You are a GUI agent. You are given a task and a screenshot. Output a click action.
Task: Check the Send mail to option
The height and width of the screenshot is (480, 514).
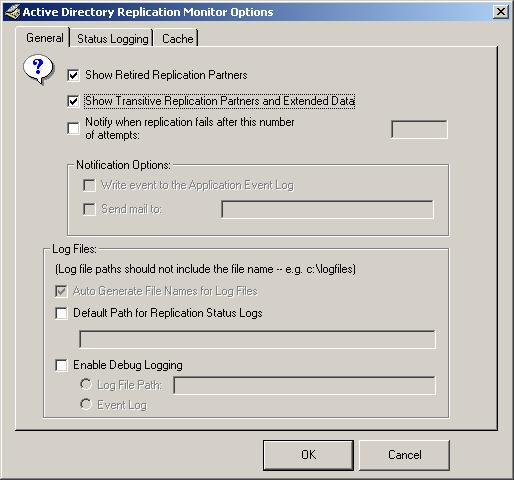click(89, 209)
